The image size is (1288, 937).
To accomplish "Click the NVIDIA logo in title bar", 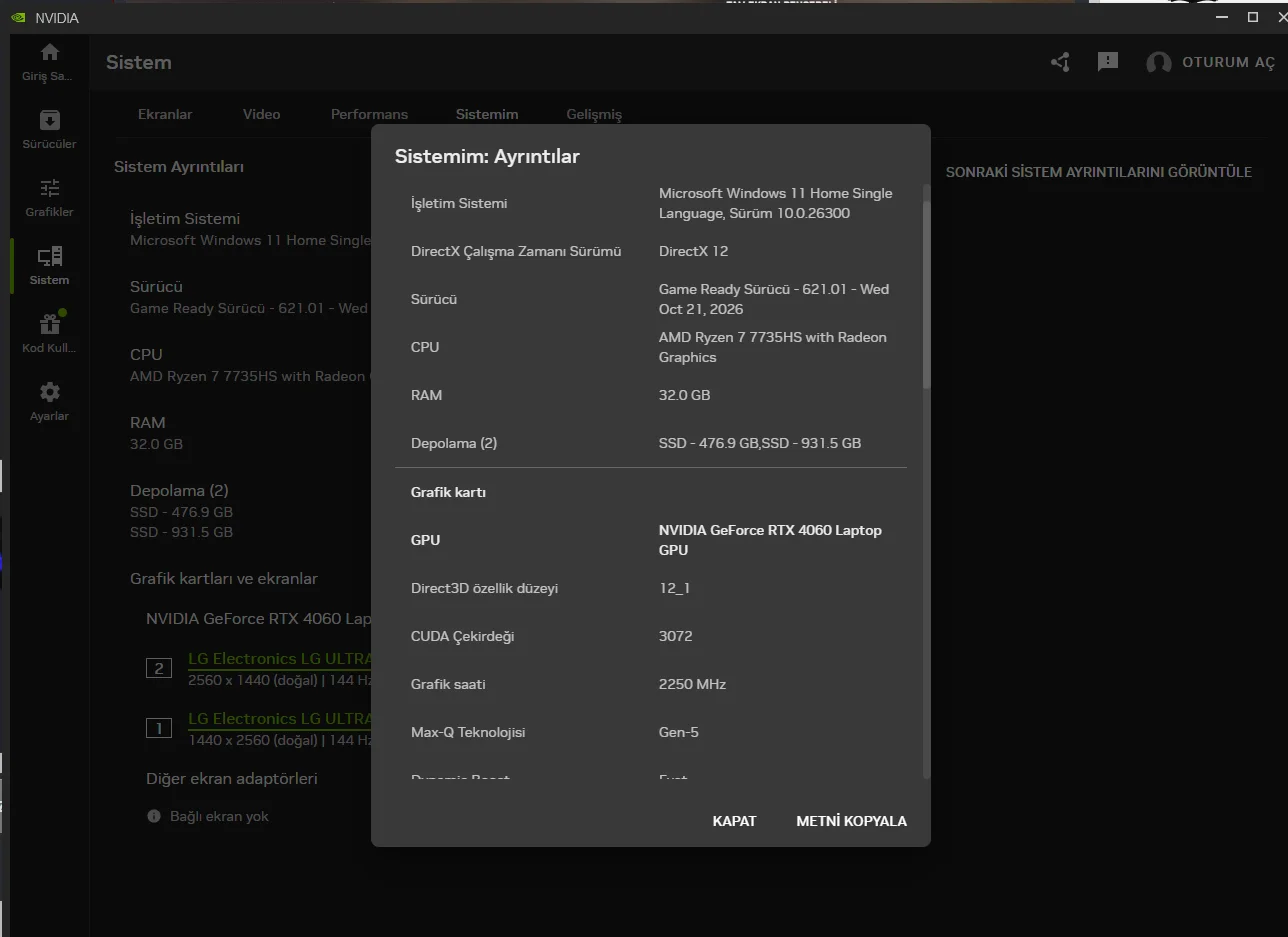I will tap(19, 18).
